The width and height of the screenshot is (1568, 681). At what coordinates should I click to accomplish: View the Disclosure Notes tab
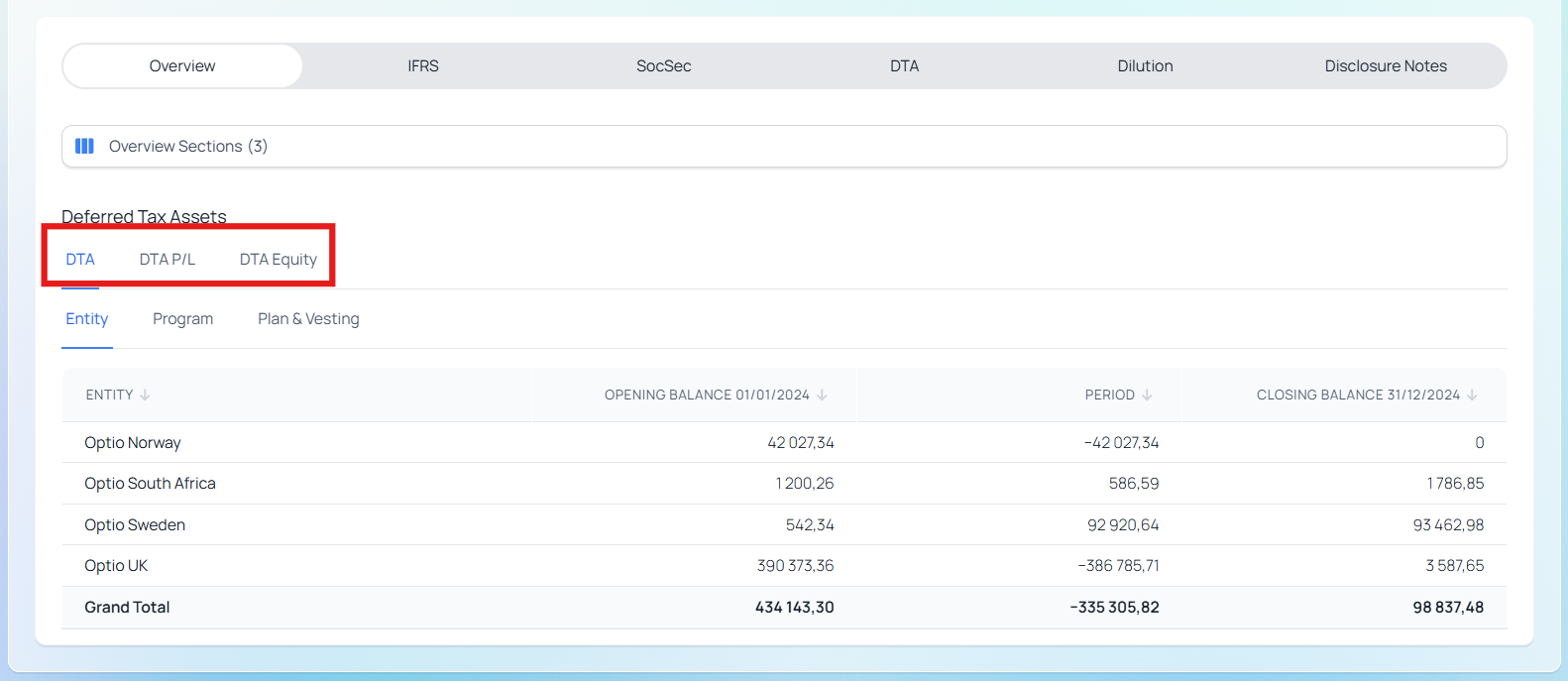1386,65
